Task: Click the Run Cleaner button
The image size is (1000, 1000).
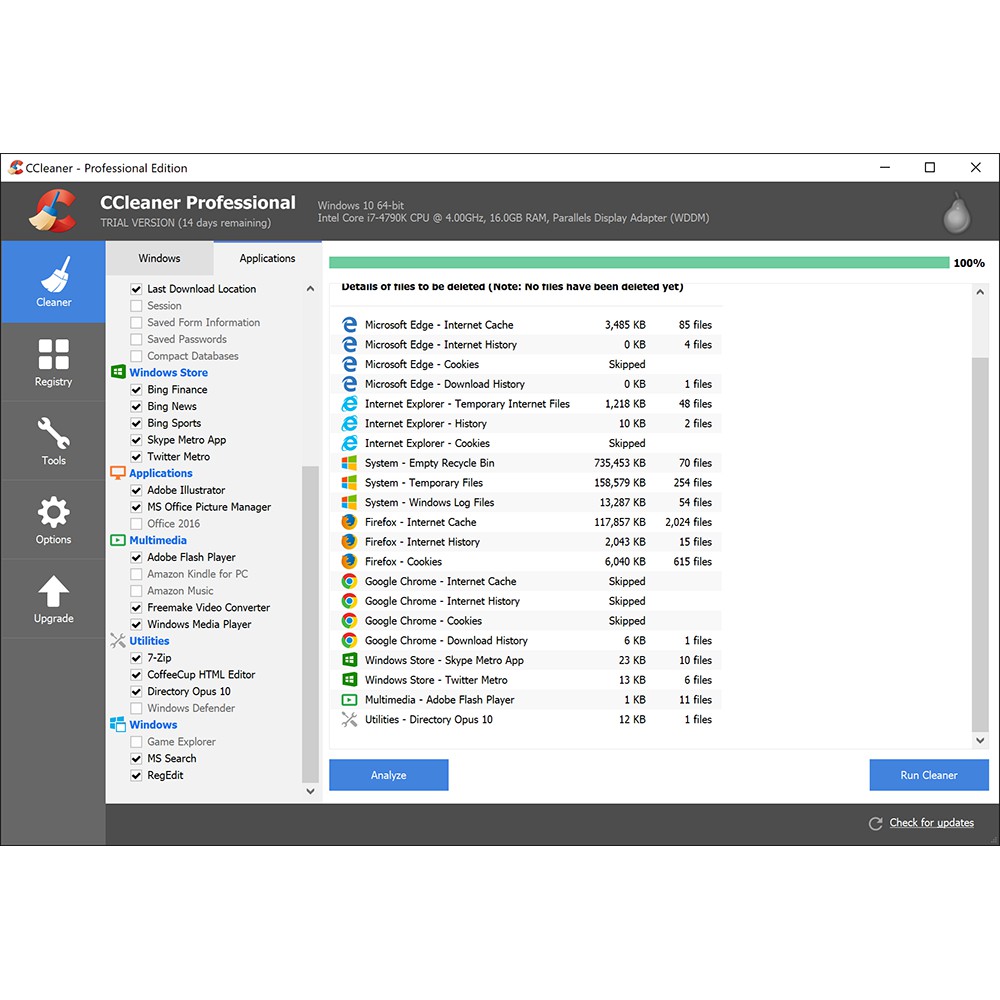Action: [928, 775]
